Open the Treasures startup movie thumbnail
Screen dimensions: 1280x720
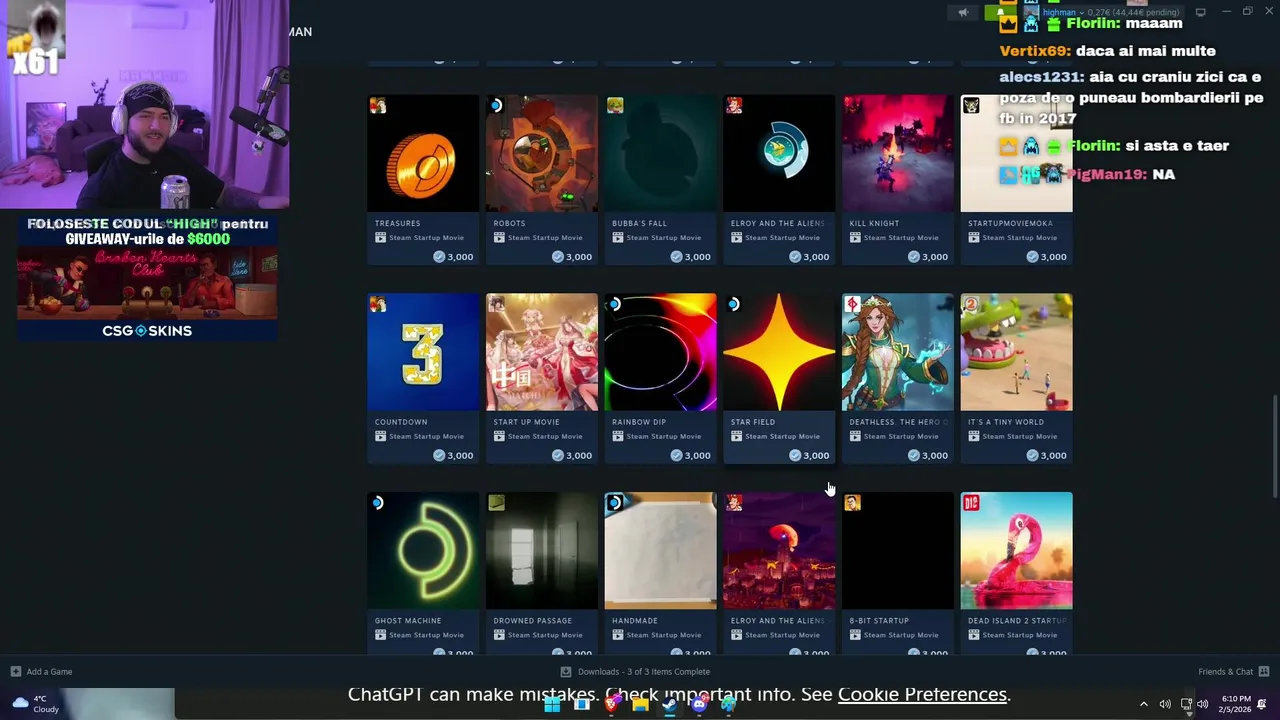click(423, 153)
